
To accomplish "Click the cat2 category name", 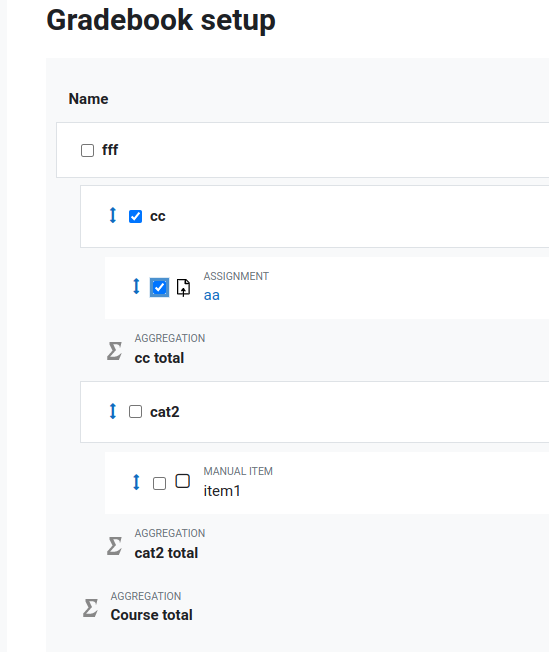I will coord(165,412).
